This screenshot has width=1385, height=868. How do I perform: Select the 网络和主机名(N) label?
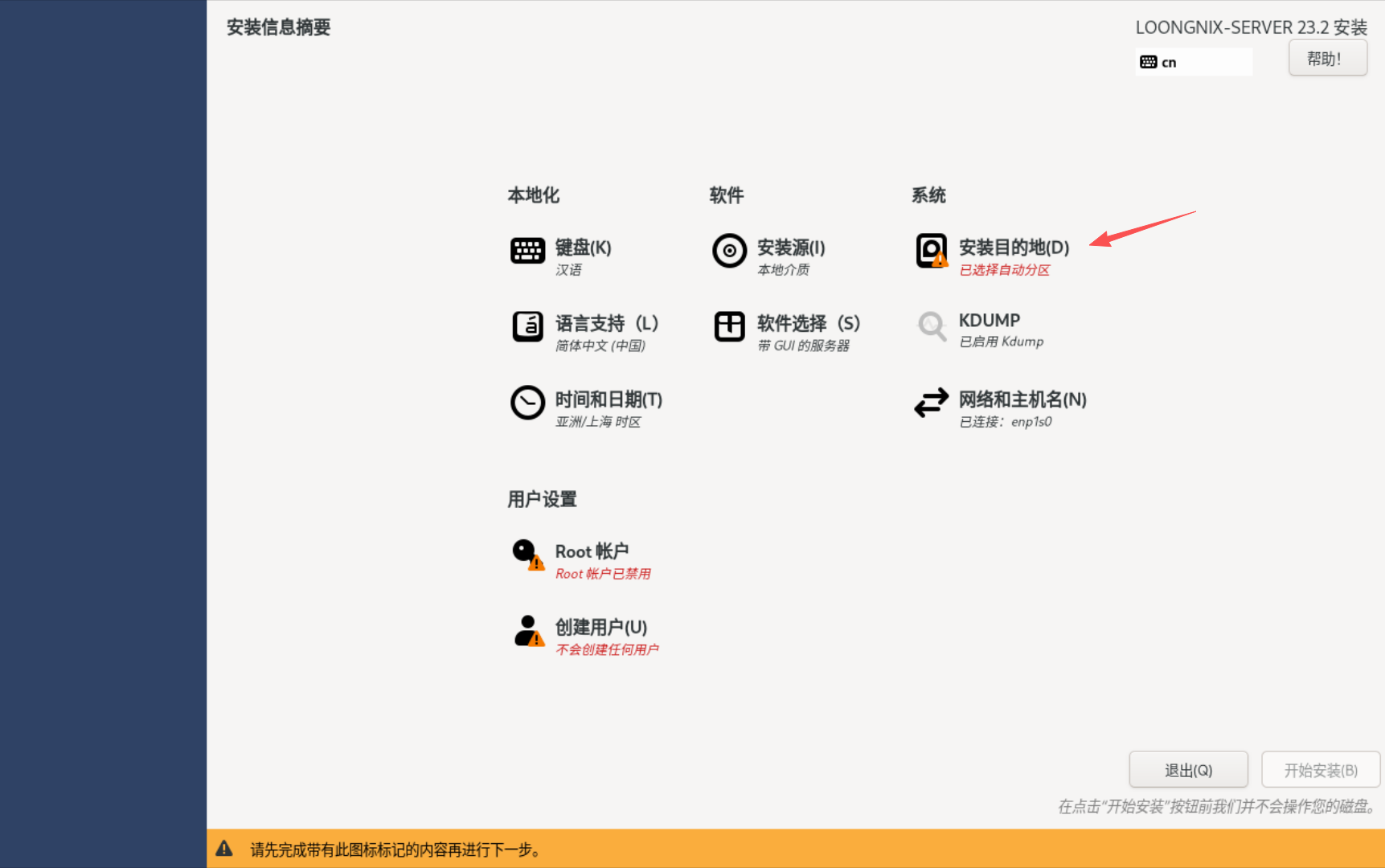pos(1022,399)
